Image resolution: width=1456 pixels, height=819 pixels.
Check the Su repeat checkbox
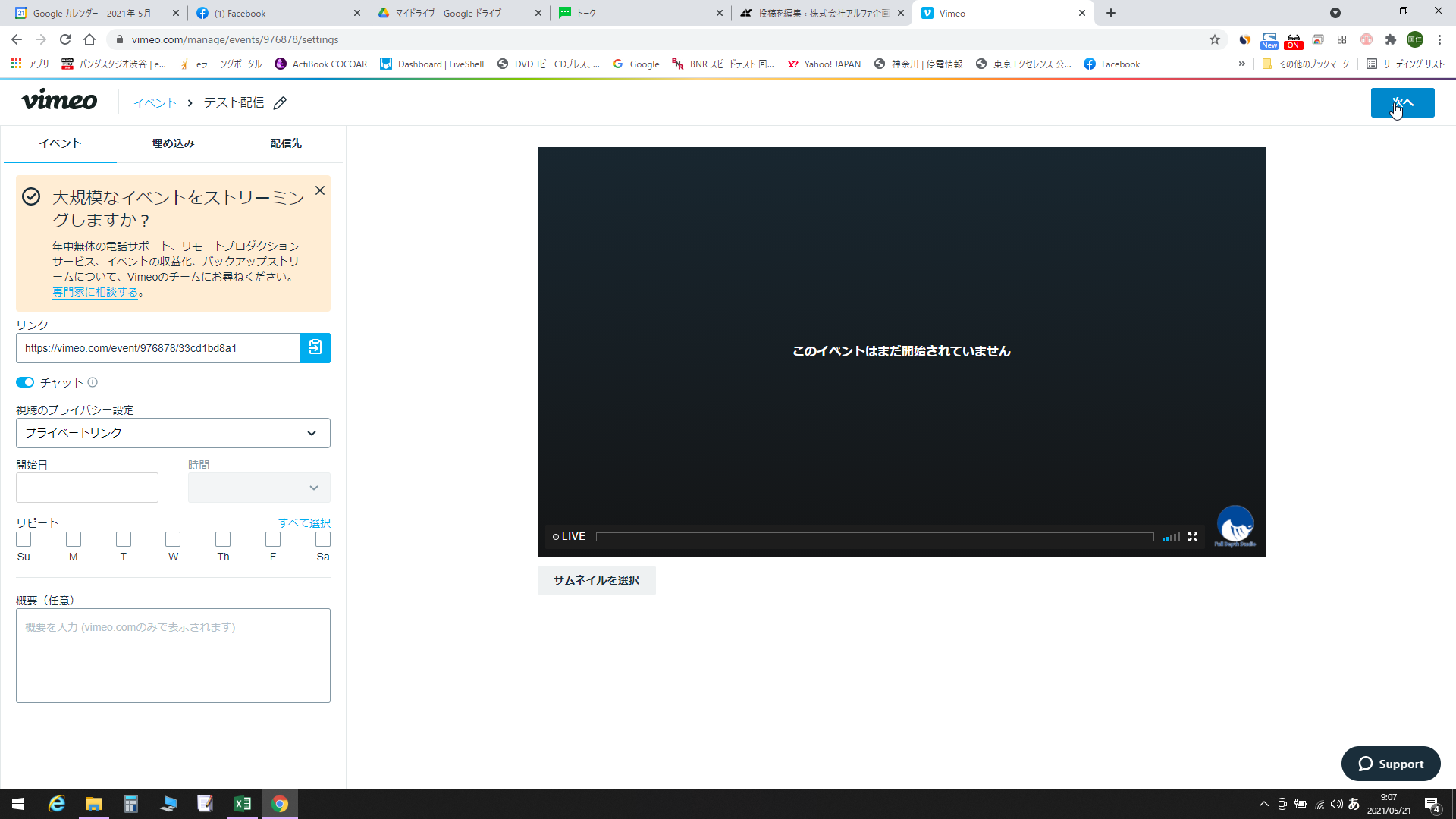pos(24,539)
